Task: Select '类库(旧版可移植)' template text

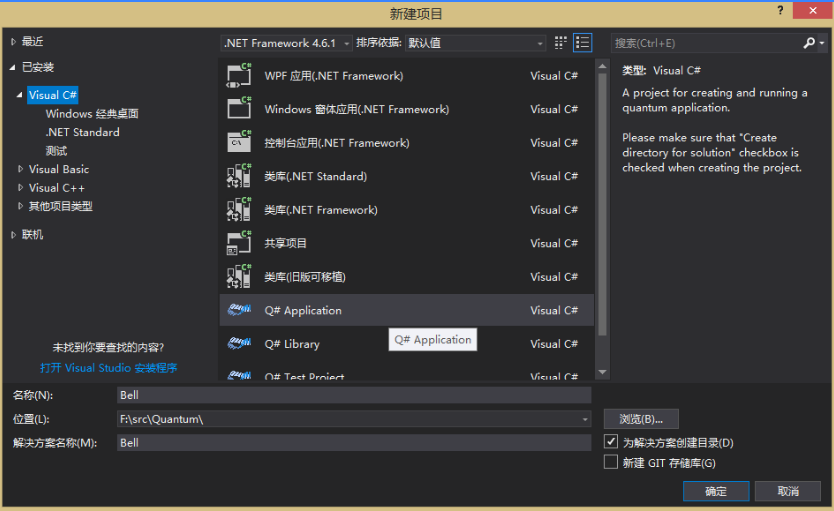Action: pyautogui.click(x=305, y=277)
